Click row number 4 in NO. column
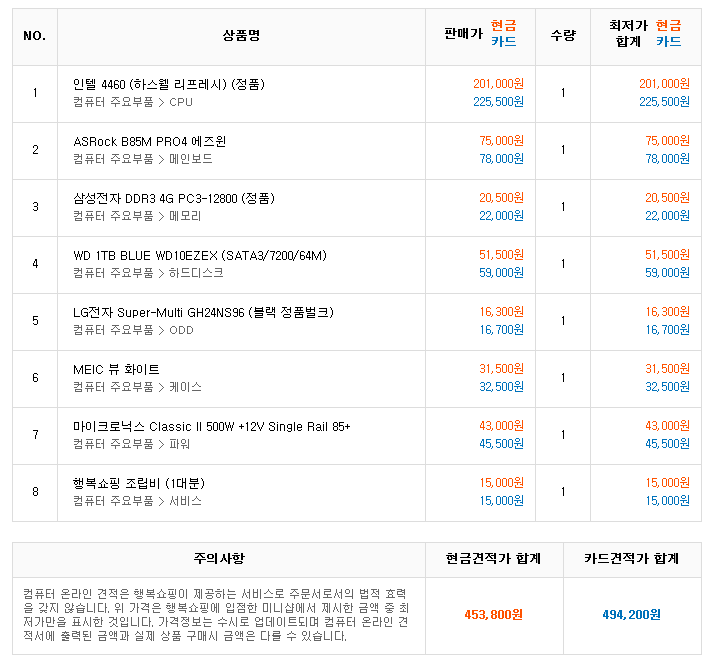 35,264
